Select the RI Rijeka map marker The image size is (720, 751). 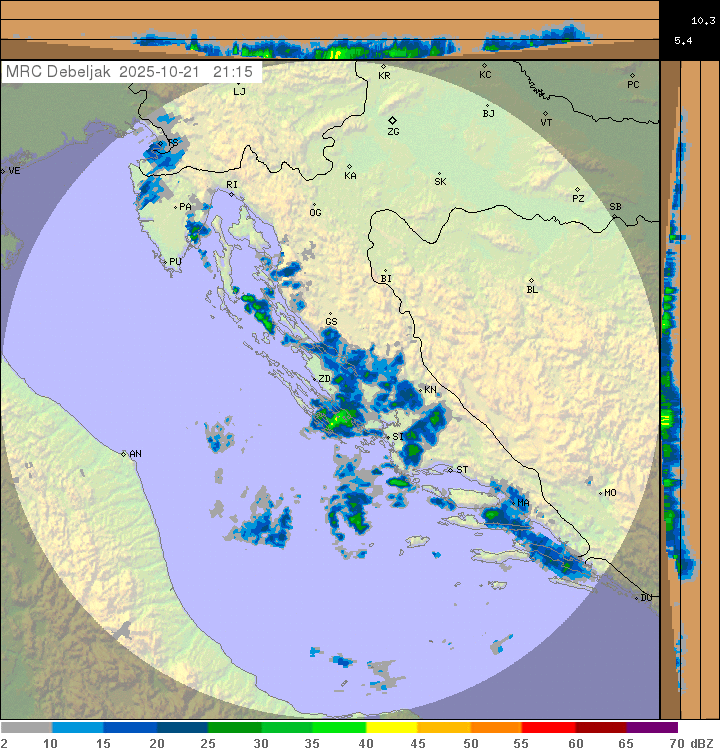(231, 194)
